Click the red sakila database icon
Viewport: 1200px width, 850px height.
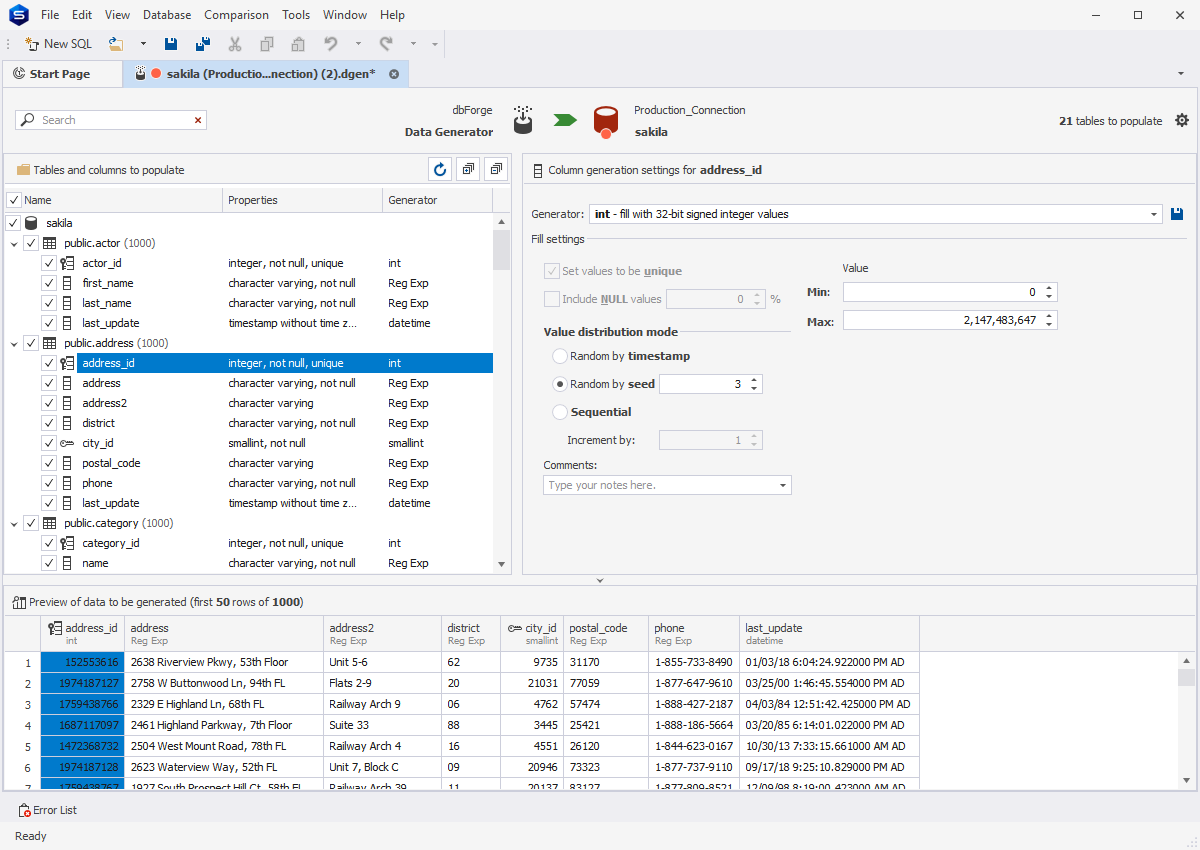click(605, 121)
